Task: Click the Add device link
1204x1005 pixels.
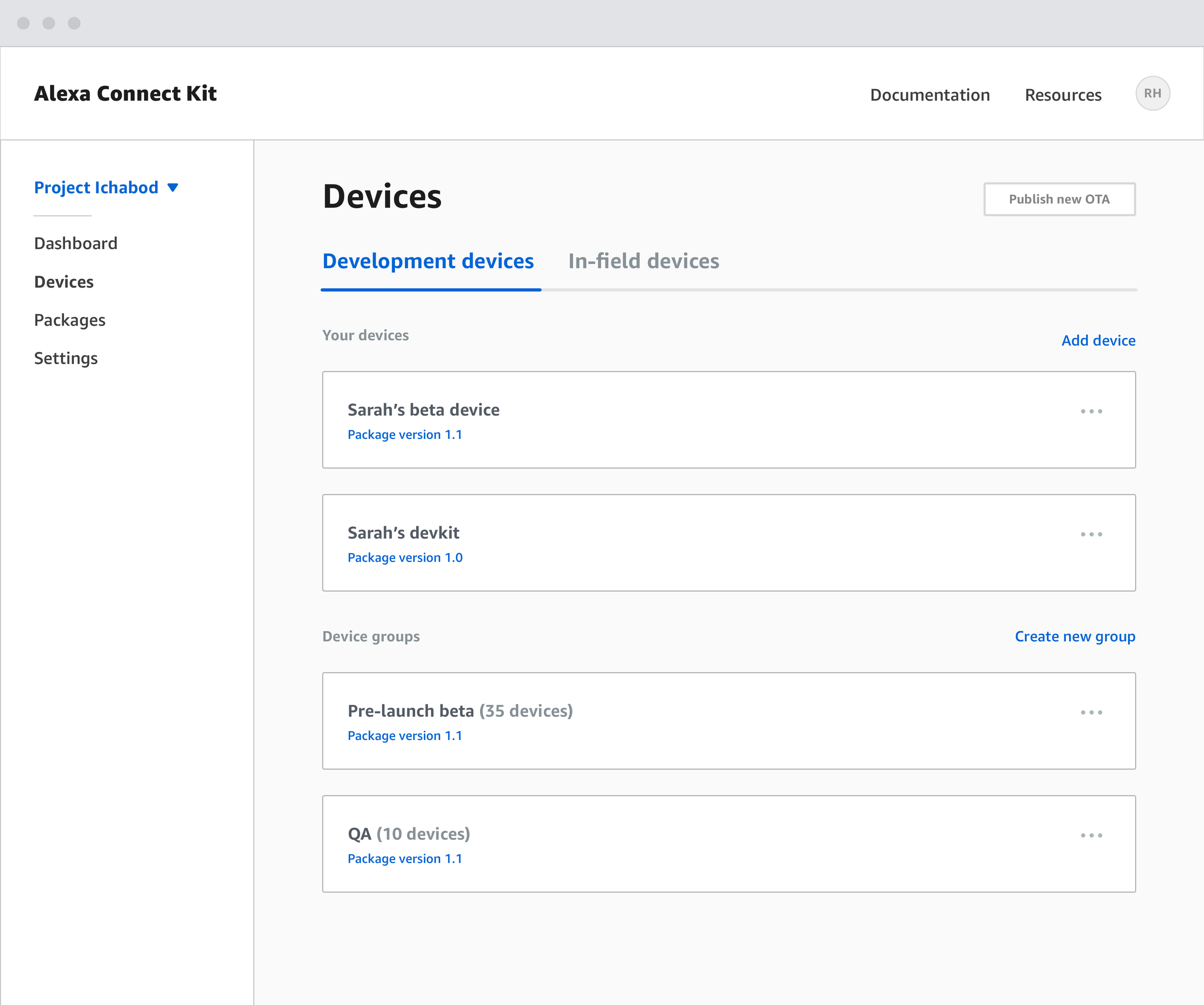Action: [1098, 340]
